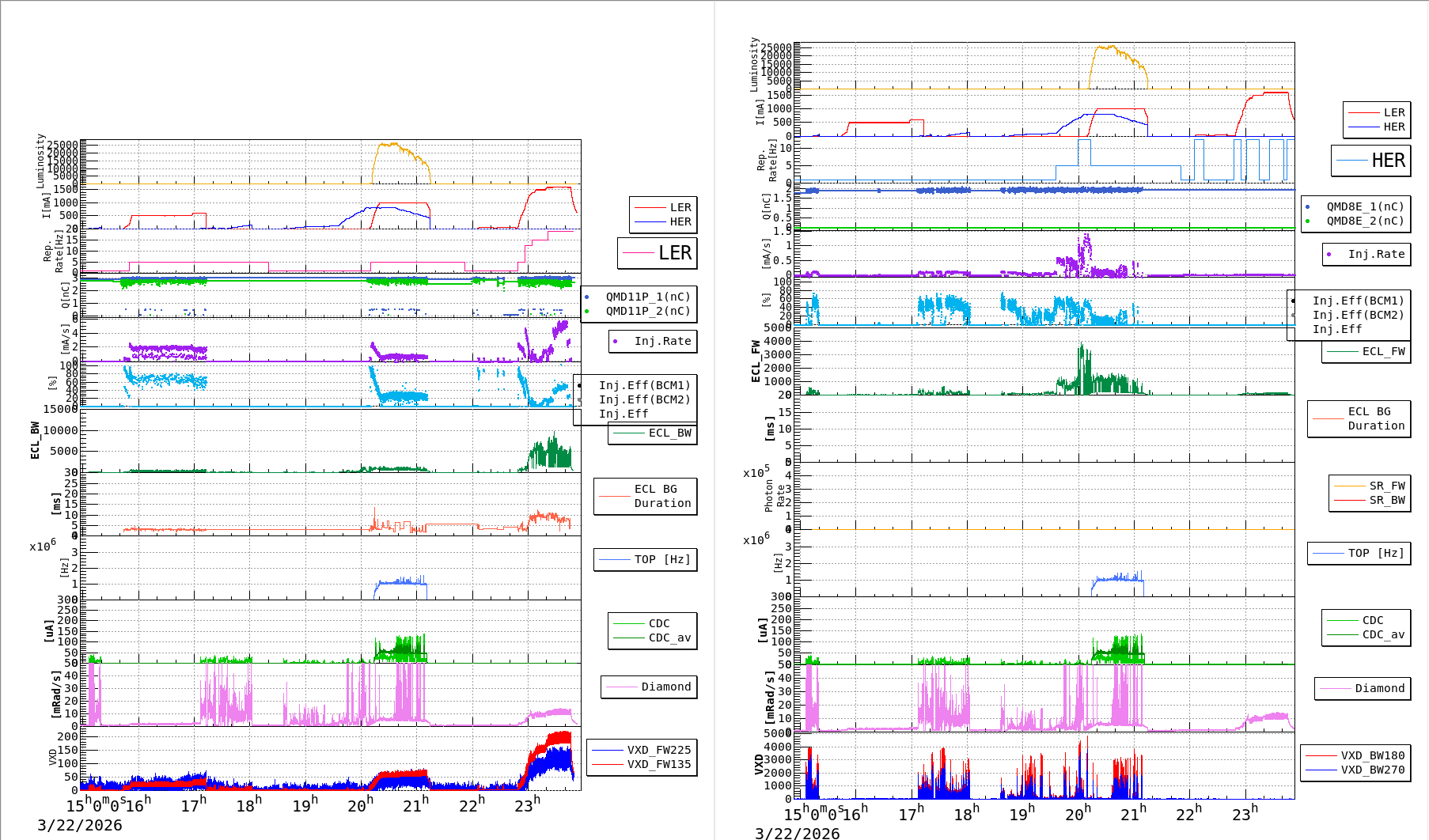Image resolution: width=1429 pixels, height=840 pixels.
Task: Click the Inj.Eff(BCM1) legend in HER panel
Action: (1358, 301)
